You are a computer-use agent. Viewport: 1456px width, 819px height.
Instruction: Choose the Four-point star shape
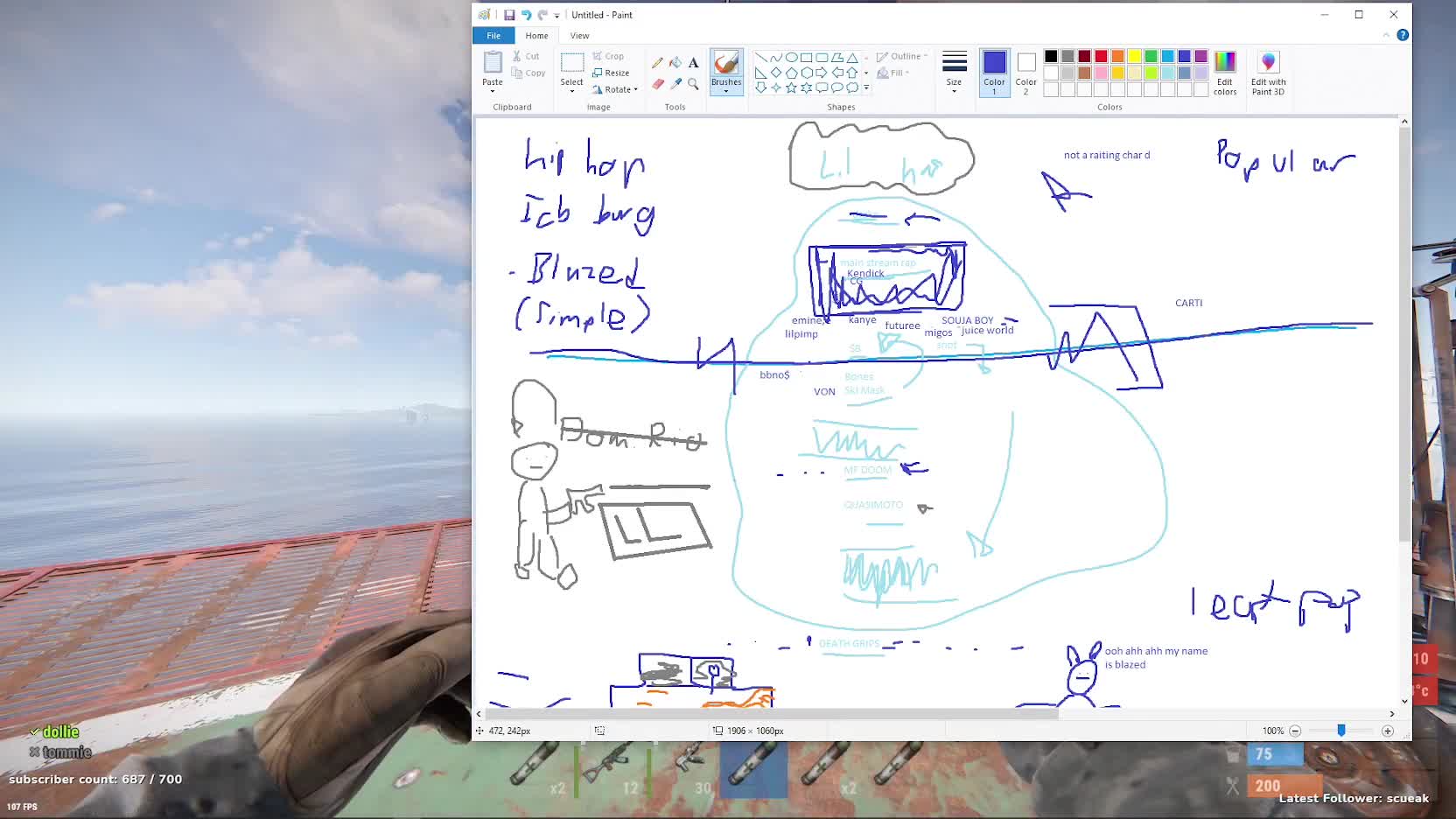(776, 87)
